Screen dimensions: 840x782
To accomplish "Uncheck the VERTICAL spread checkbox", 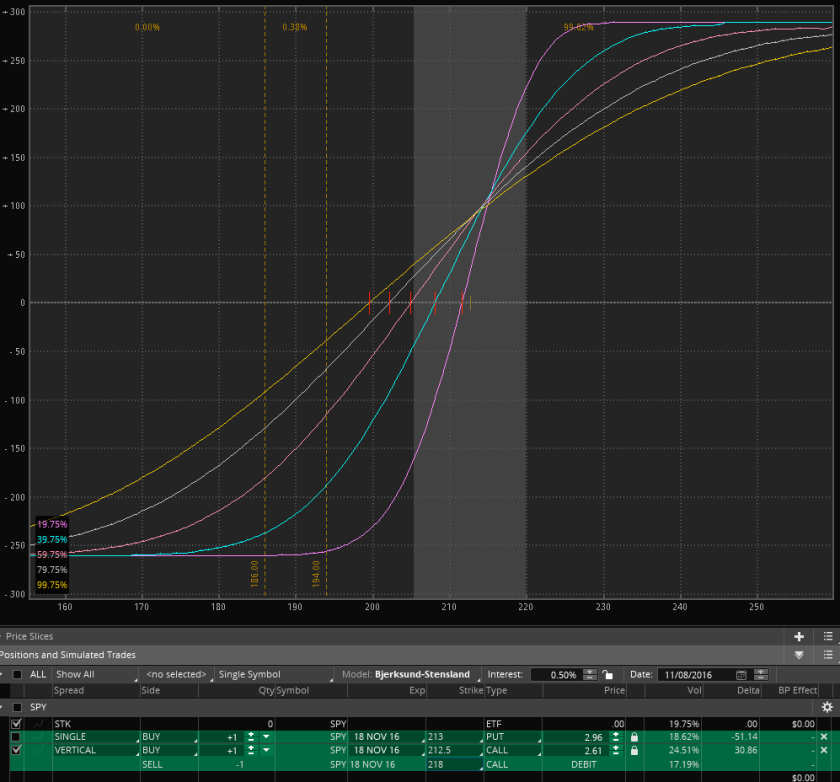I will [16, 750].
